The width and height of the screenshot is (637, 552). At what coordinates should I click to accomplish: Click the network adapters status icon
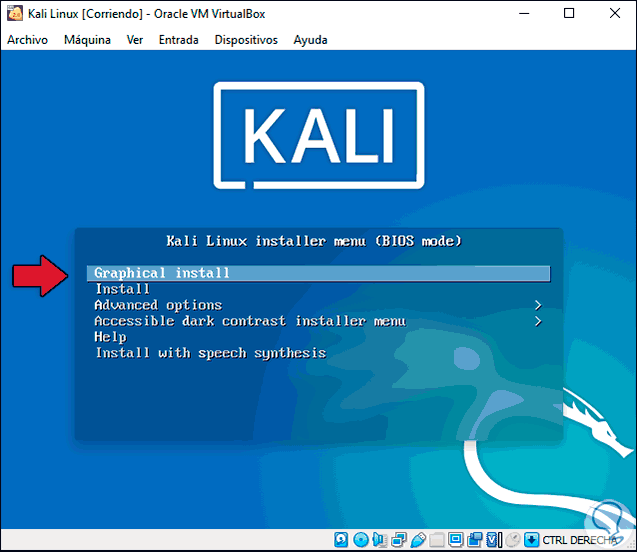point(399,540)
